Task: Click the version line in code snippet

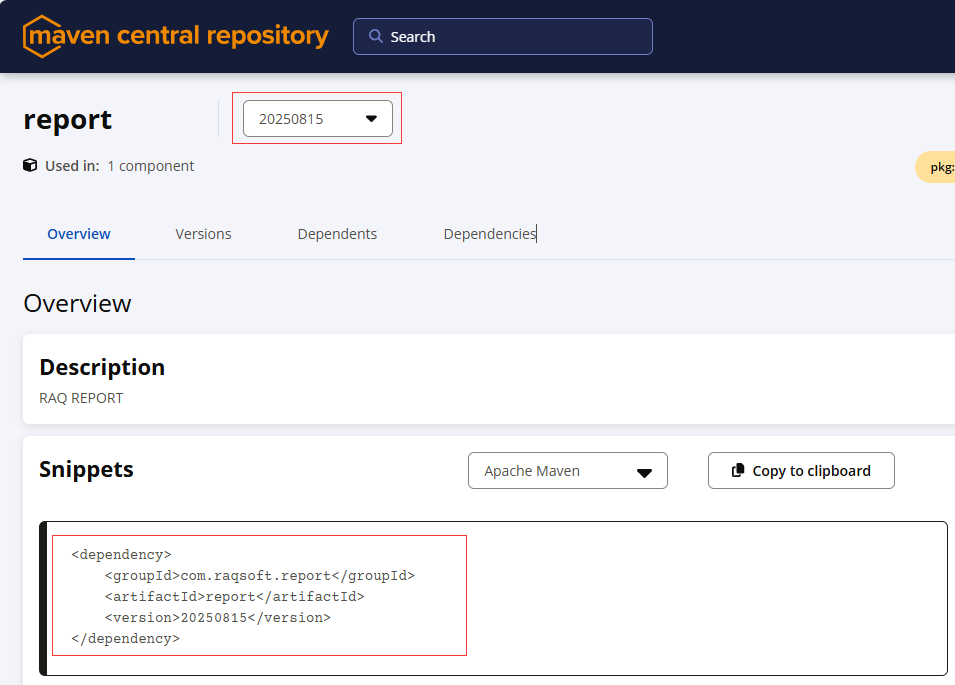Action: (x=217, y=618)
